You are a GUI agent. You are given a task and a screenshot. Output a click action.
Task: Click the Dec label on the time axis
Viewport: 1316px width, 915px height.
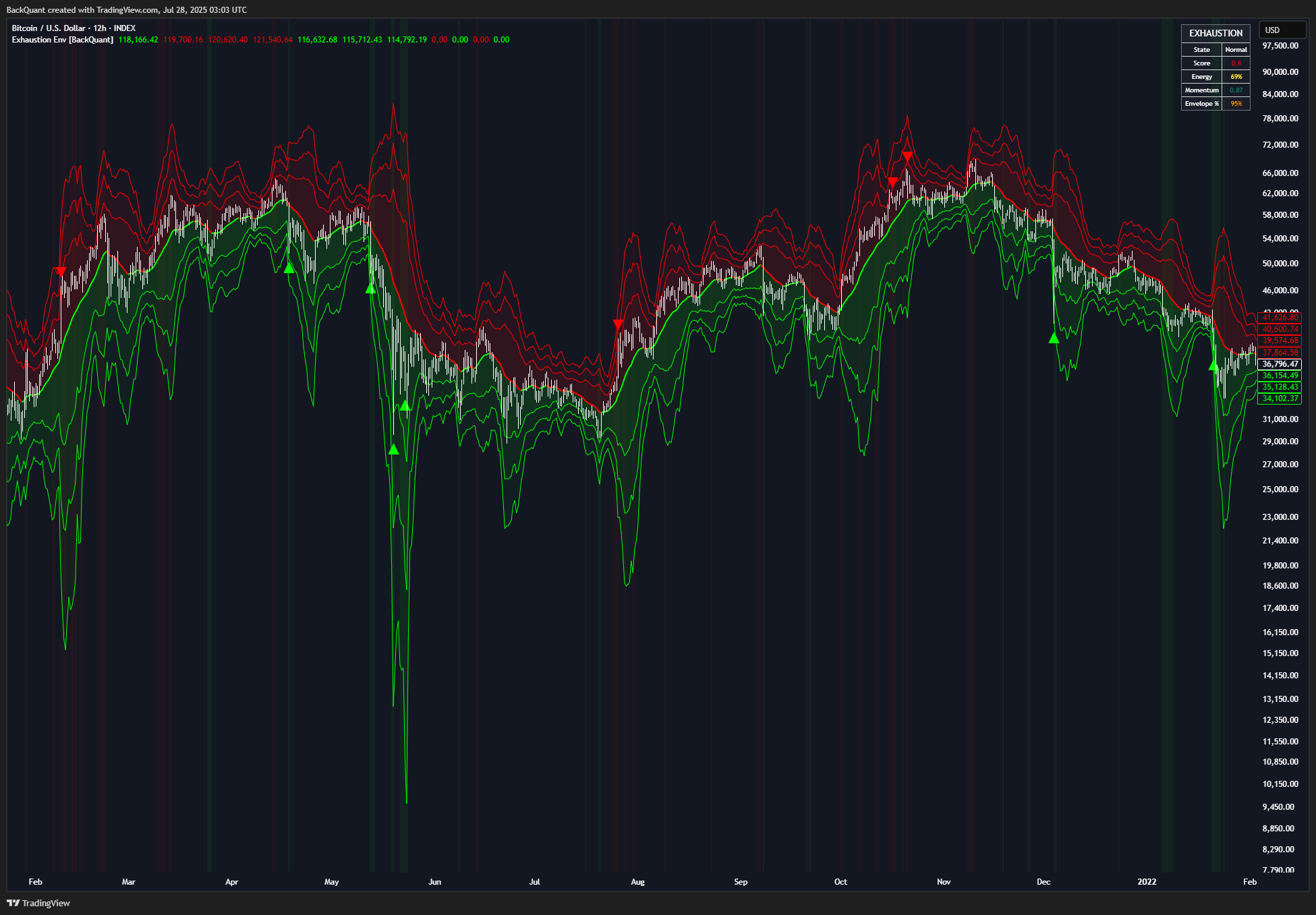(x=1044, y=882)
